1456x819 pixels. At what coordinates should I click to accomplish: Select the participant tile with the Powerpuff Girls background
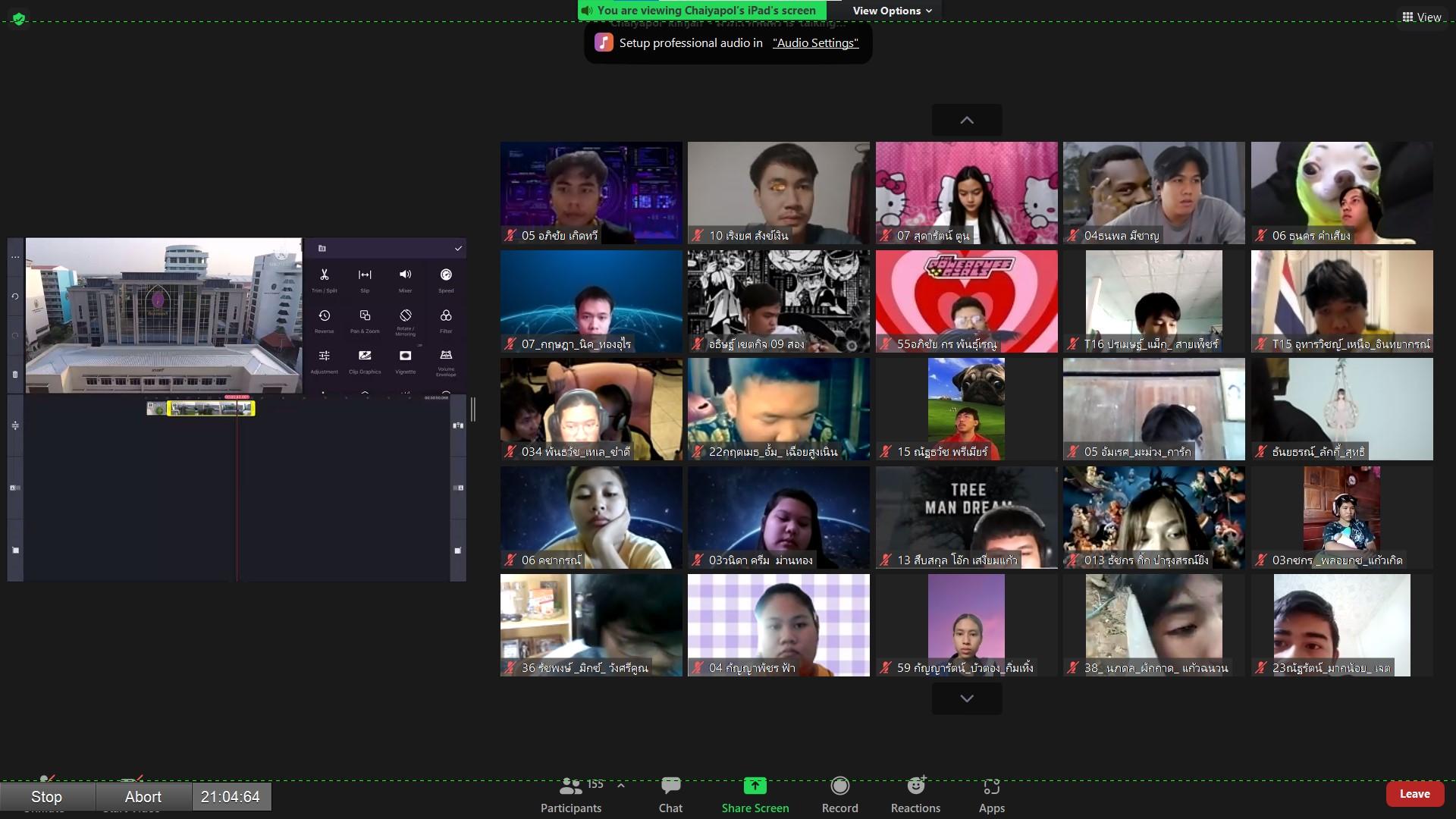966,301
